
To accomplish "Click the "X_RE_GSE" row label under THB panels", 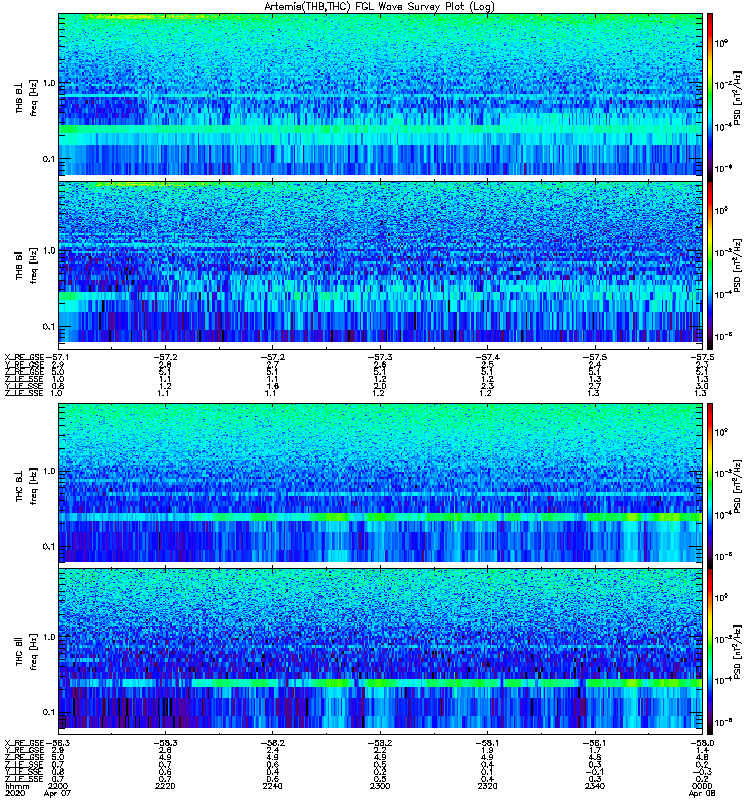I will tap(24, 357).
